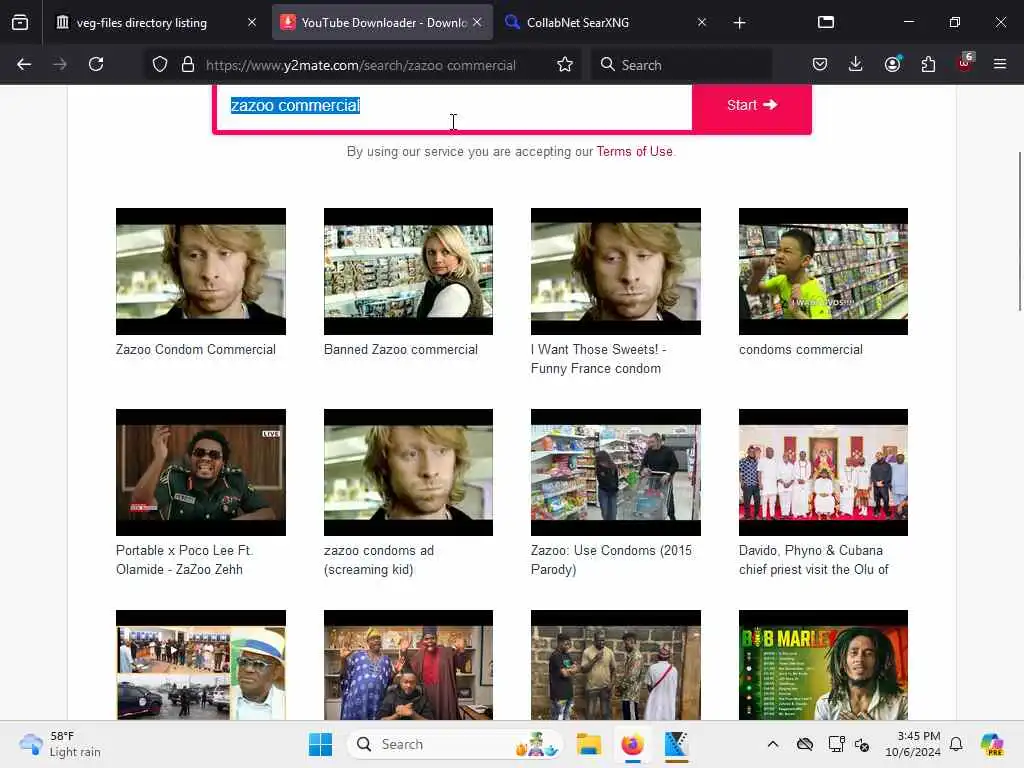Open Banned Zazoo commercial thumbnail

pyautogui.click(x=408, y=272)
